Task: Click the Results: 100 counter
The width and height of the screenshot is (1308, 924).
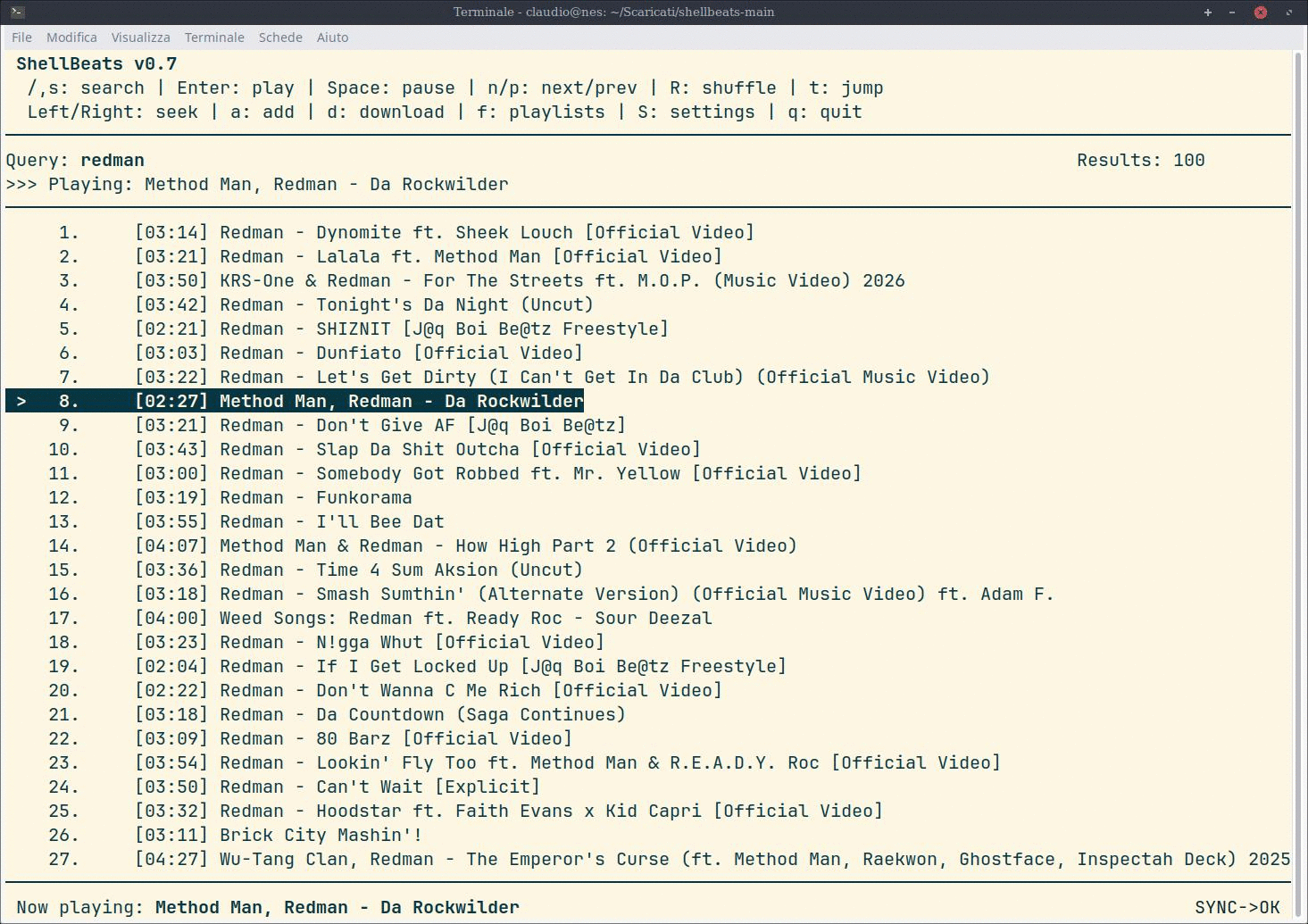Action: click(1140, 160)
